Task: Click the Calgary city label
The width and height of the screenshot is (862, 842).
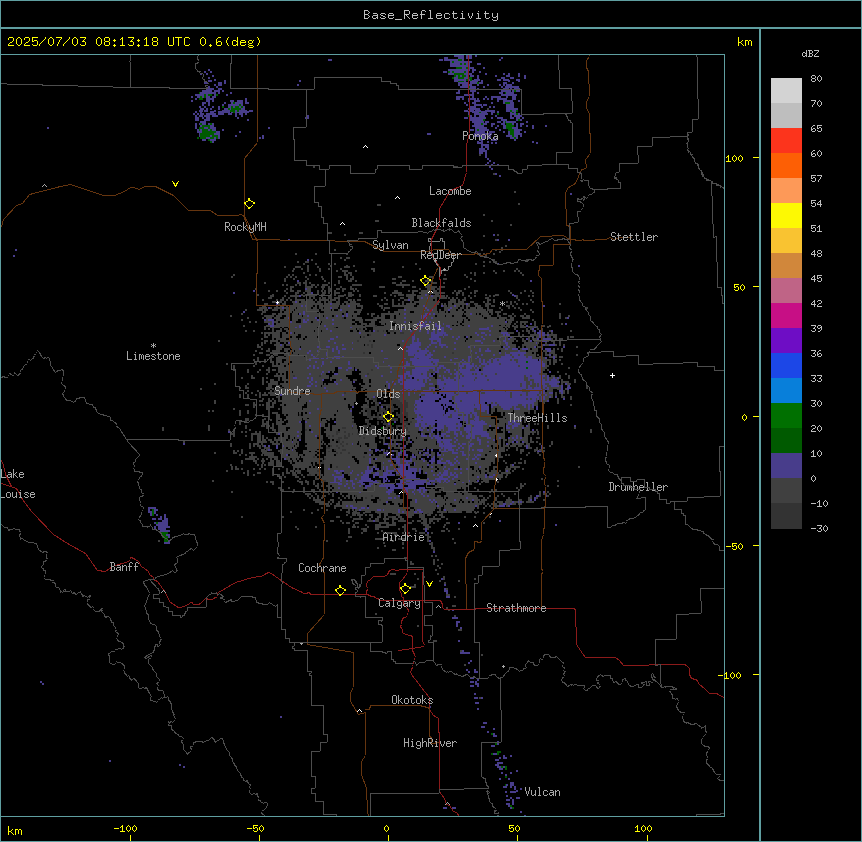Action: [x=399, y=603]
